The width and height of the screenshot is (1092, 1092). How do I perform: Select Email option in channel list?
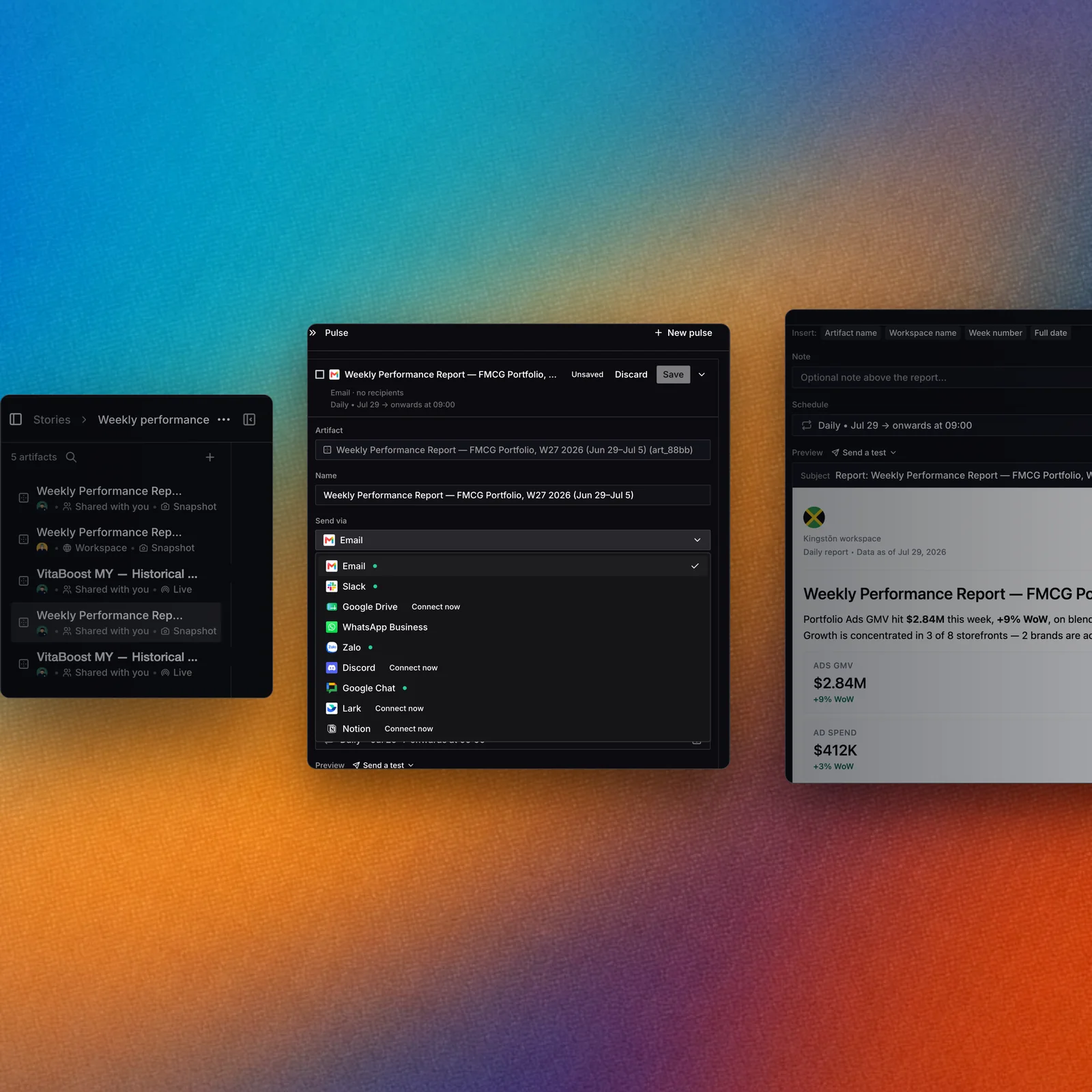(513, 566)
